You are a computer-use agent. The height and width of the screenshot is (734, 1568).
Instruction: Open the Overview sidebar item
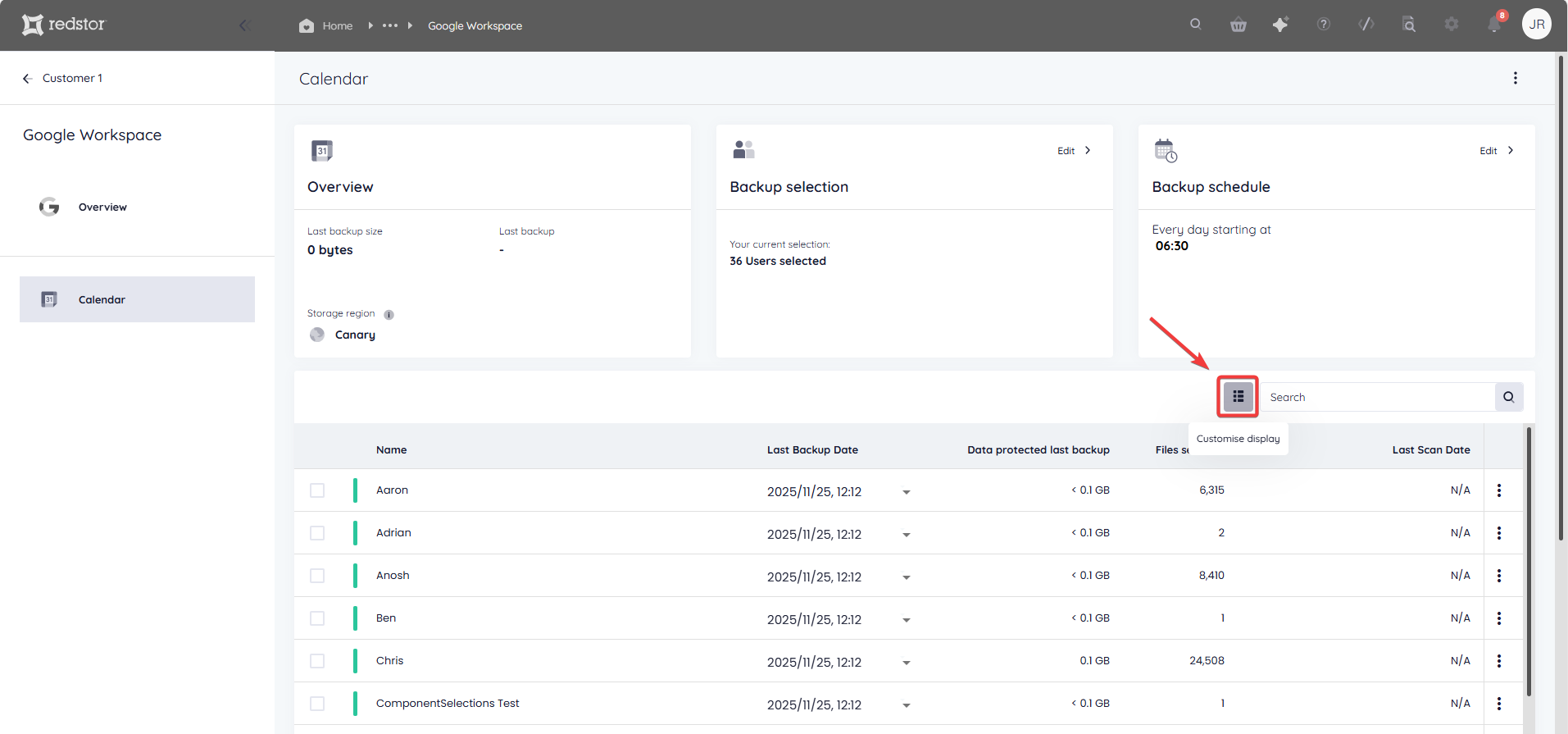[137, 207]
